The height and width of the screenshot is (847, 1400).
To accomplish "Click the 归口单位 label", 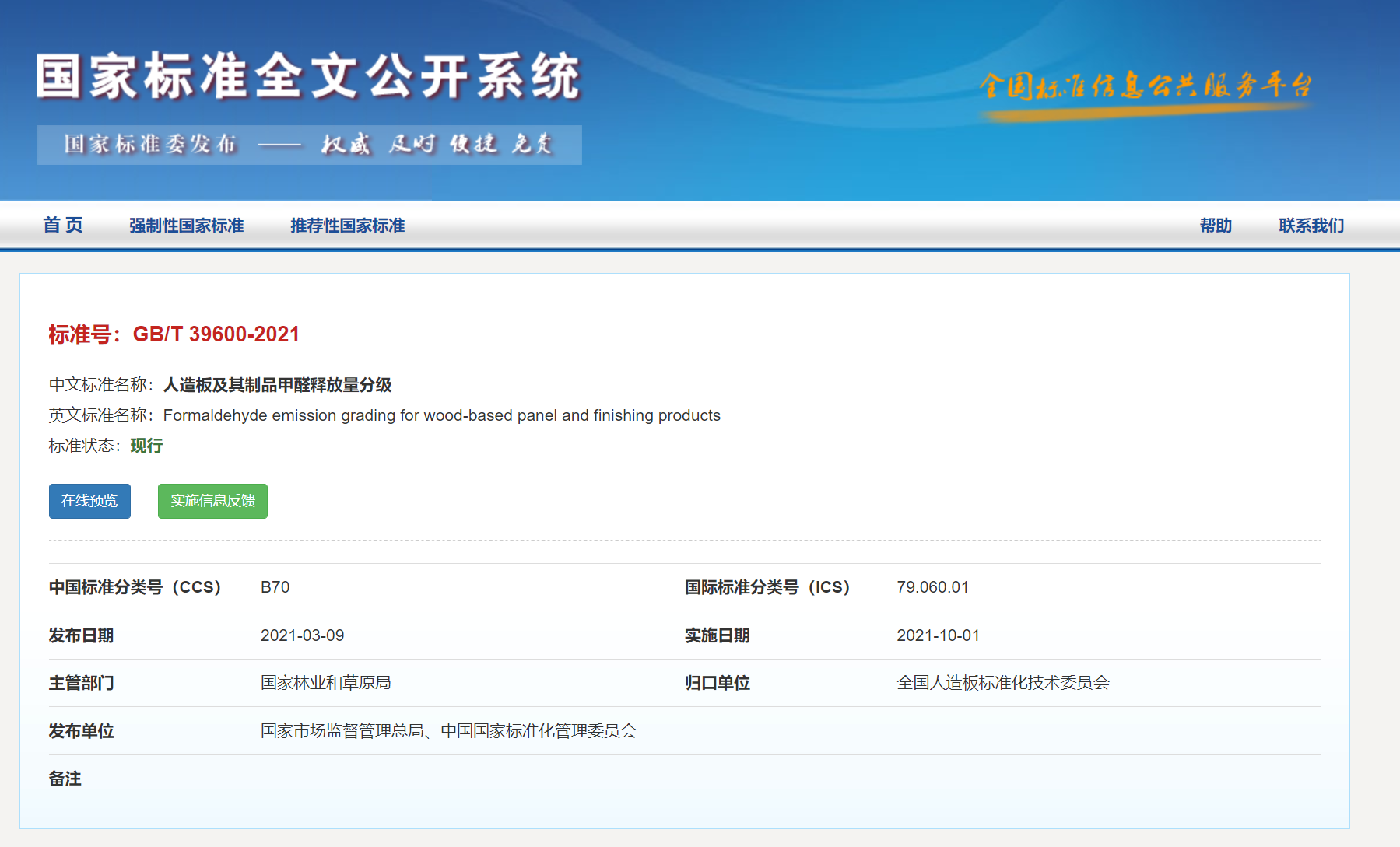I will (x=717, y=683).
